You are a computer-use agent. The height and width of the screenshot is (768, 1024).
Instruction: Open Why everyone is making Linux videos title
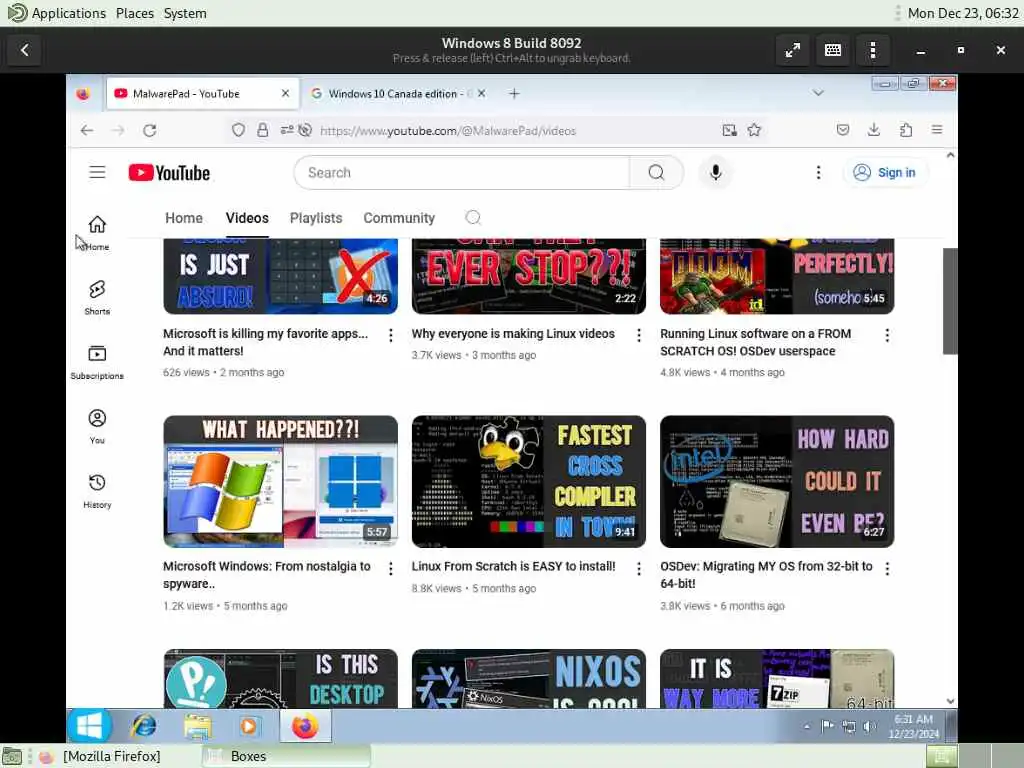[513, 334]
